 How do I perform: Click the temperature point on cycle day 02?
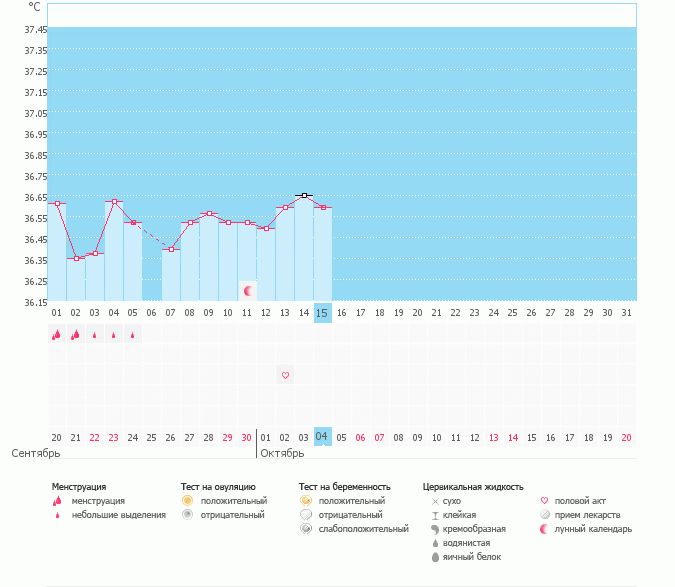[x=76, y=258]
